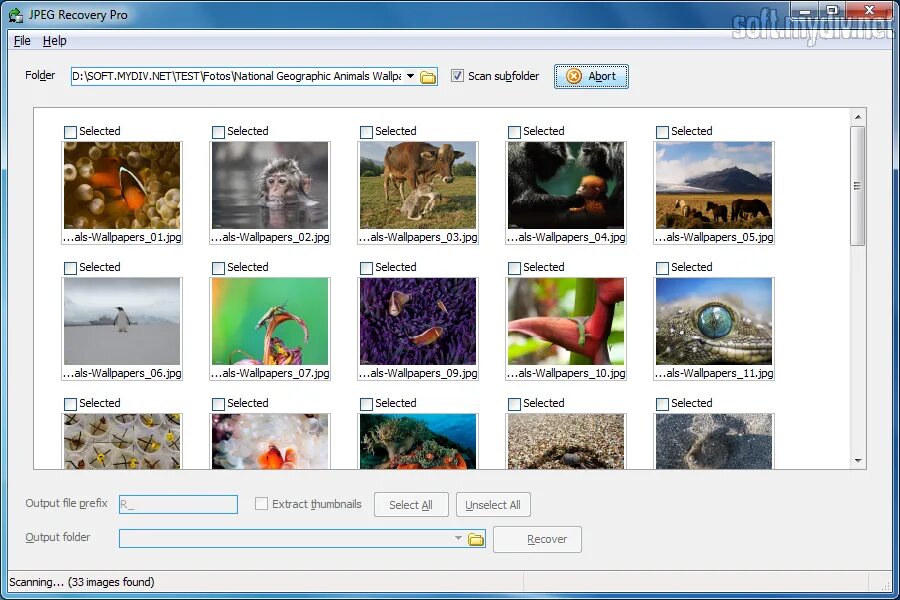Select the orange clownfish on white anemone thumbnail
The width and height of the screenshot is (900, 600).
pyautogui.click(x=270, y=442)
